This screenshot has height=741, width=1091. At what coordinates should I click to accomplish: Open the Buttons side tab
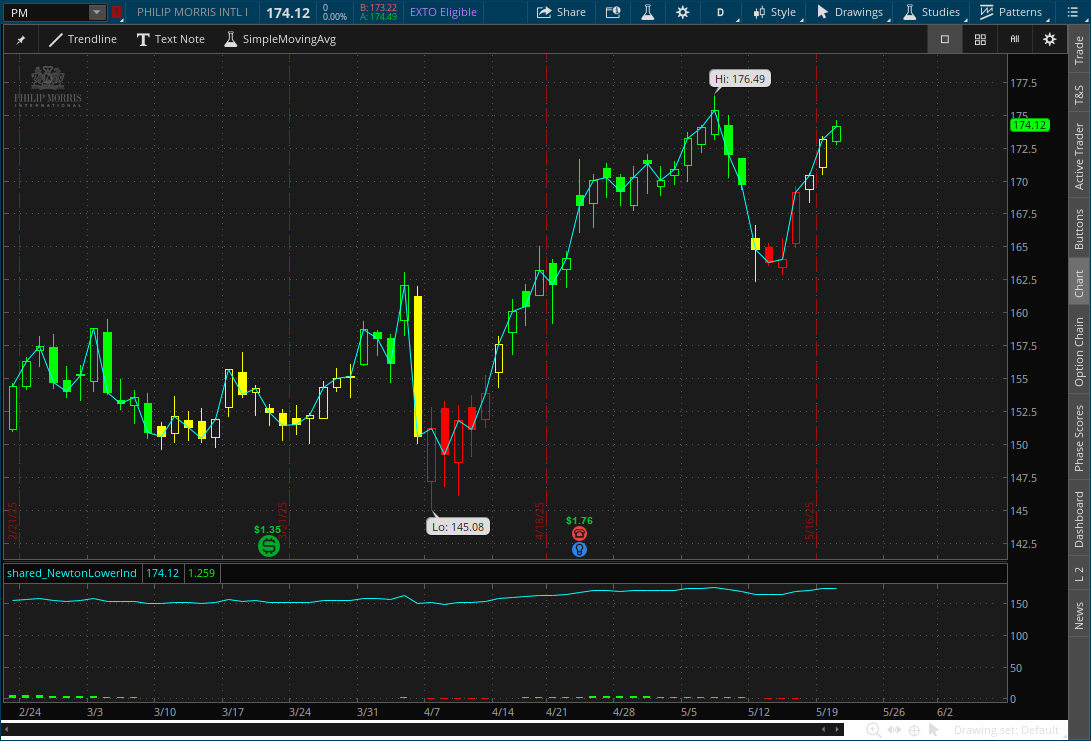[x=1079, y=230]
